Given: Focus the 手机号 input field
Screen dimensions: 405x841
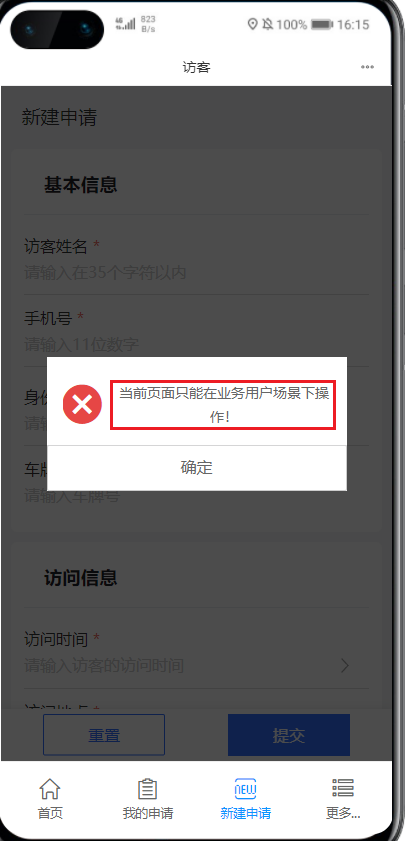Looking at the screenshot, I should coord(196,344).
